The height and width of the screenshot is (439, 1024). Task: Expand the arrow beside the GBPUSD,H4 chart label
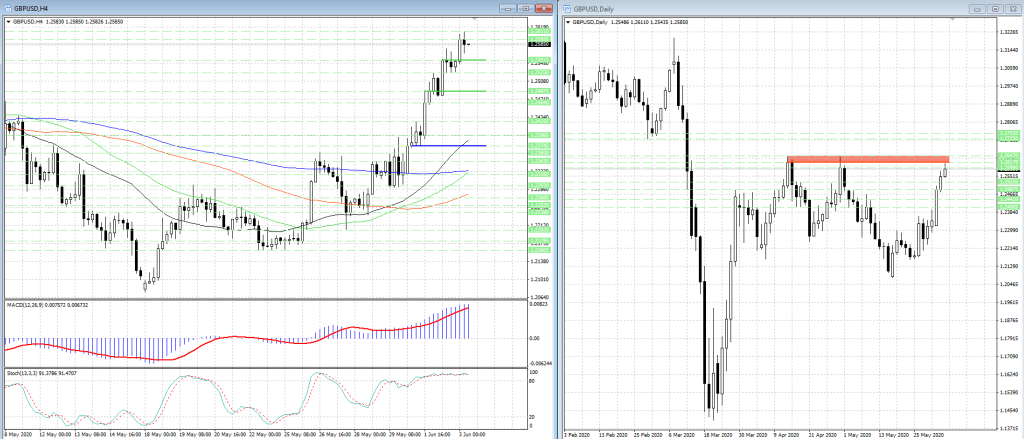click(x=8, y=20)
